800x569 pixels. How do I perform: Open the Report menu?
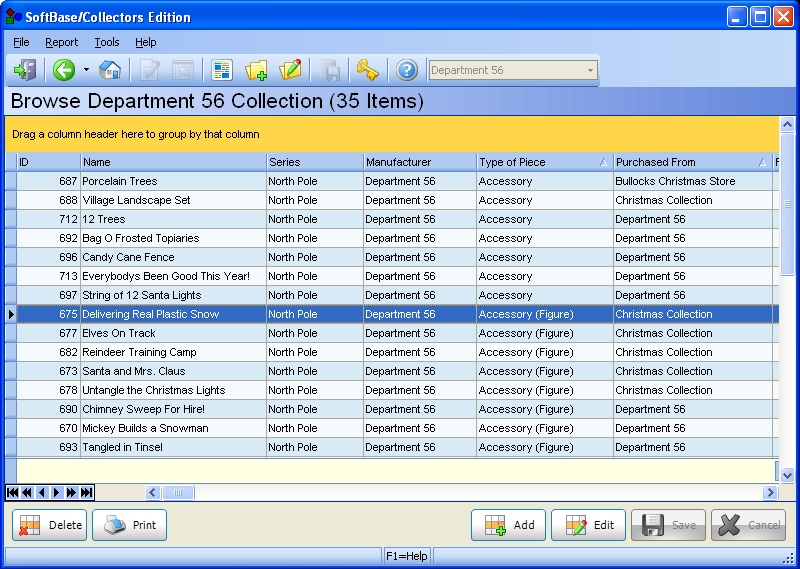61,42
